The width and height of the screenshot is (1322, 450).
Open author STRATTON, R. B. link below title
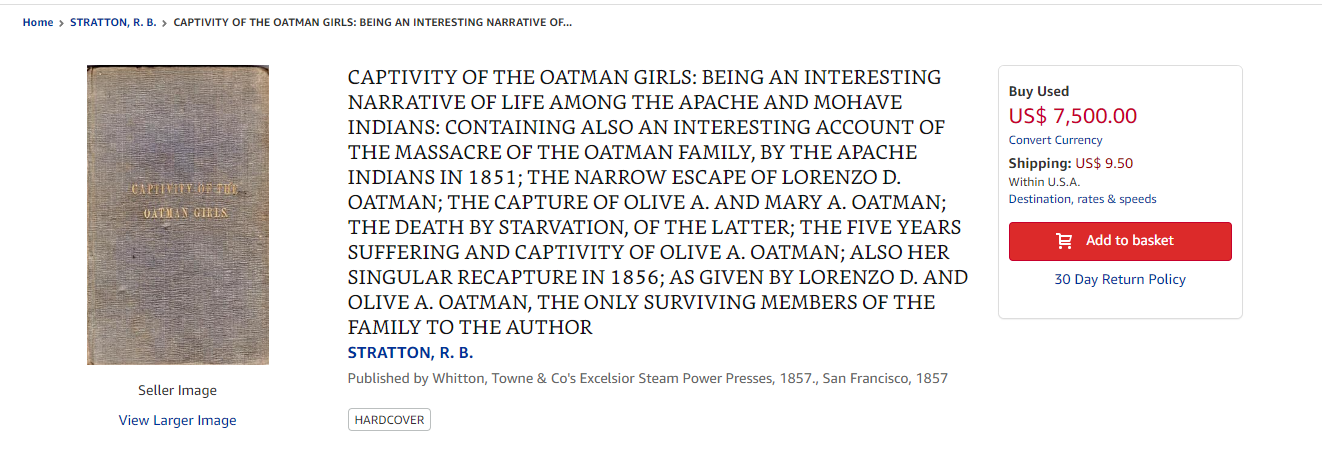click(x=410, y=353)
